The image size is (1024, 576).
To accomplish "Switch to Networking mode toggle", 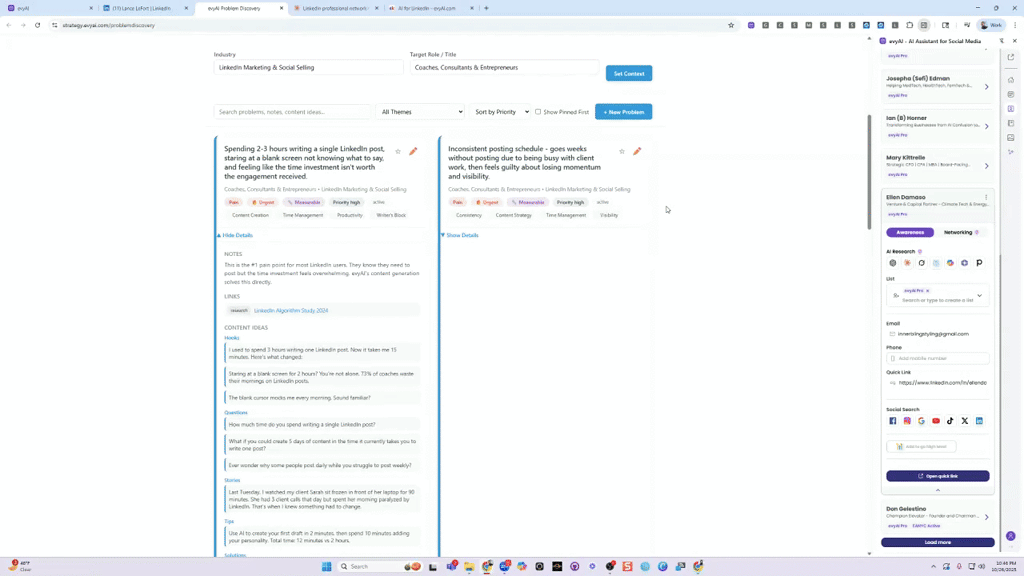I will coord(961,232).
